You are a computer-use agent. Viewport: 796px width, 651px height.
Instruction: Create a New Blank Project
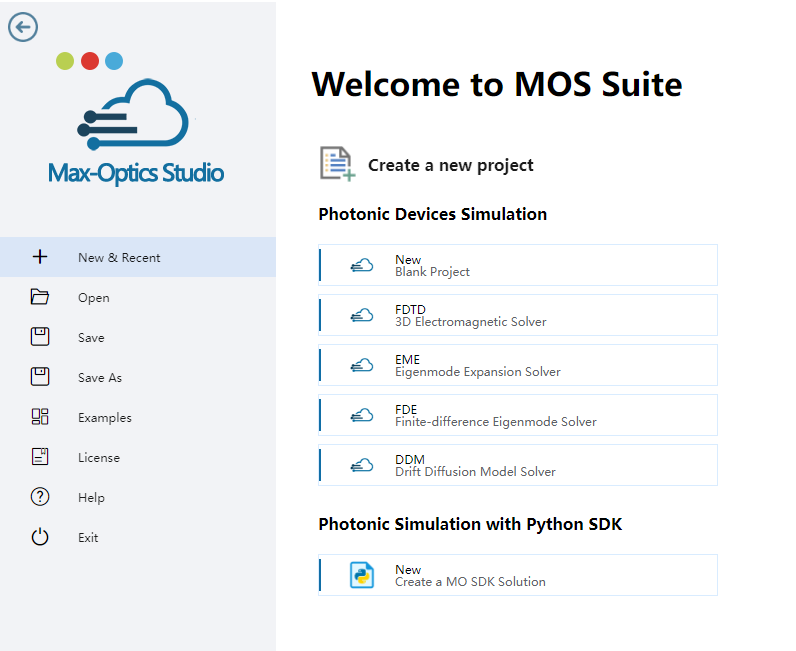pyautogui.click(x=518, y=265)
